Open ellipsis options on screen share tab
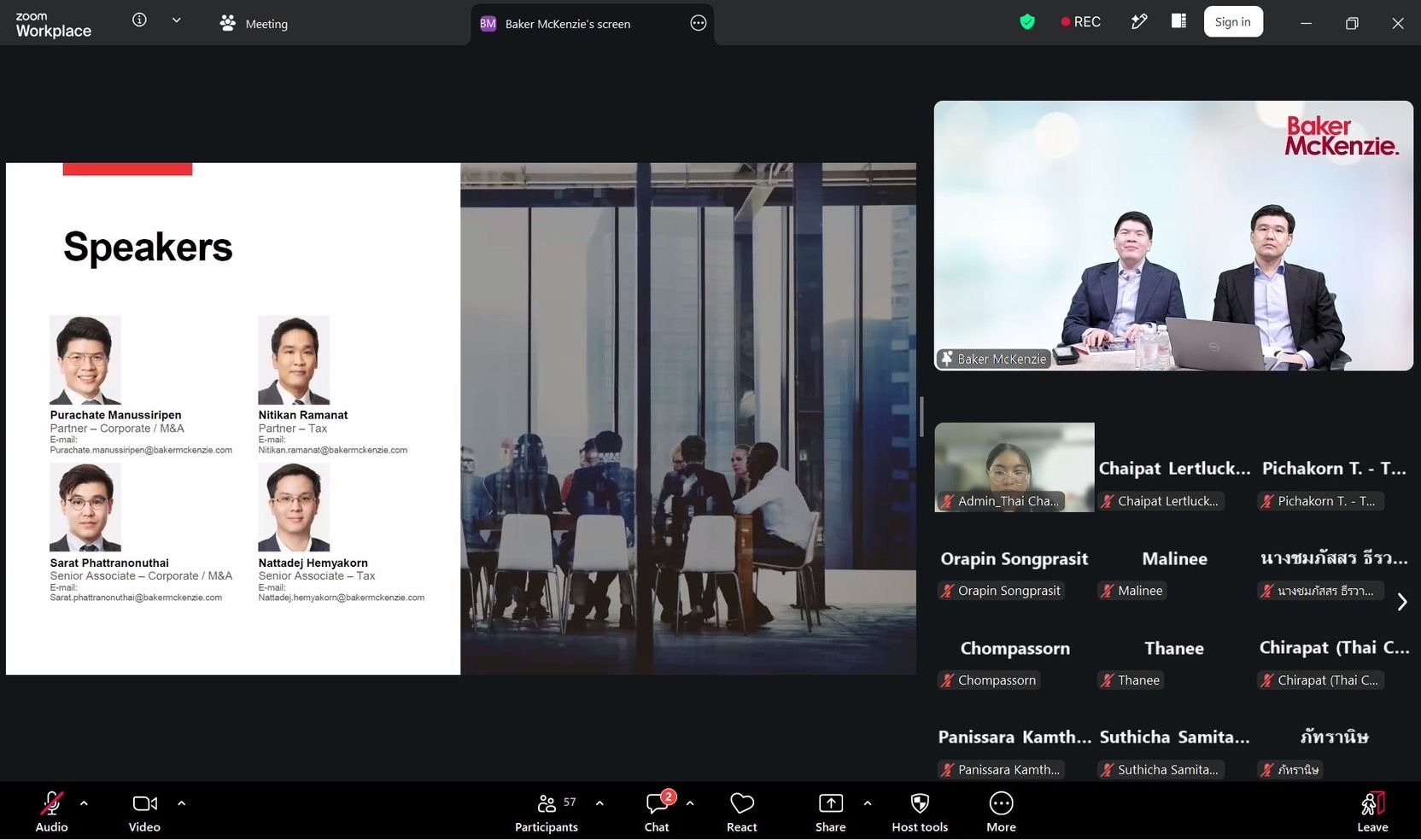Screen dimensions: 1421x840 click(698, 23)
